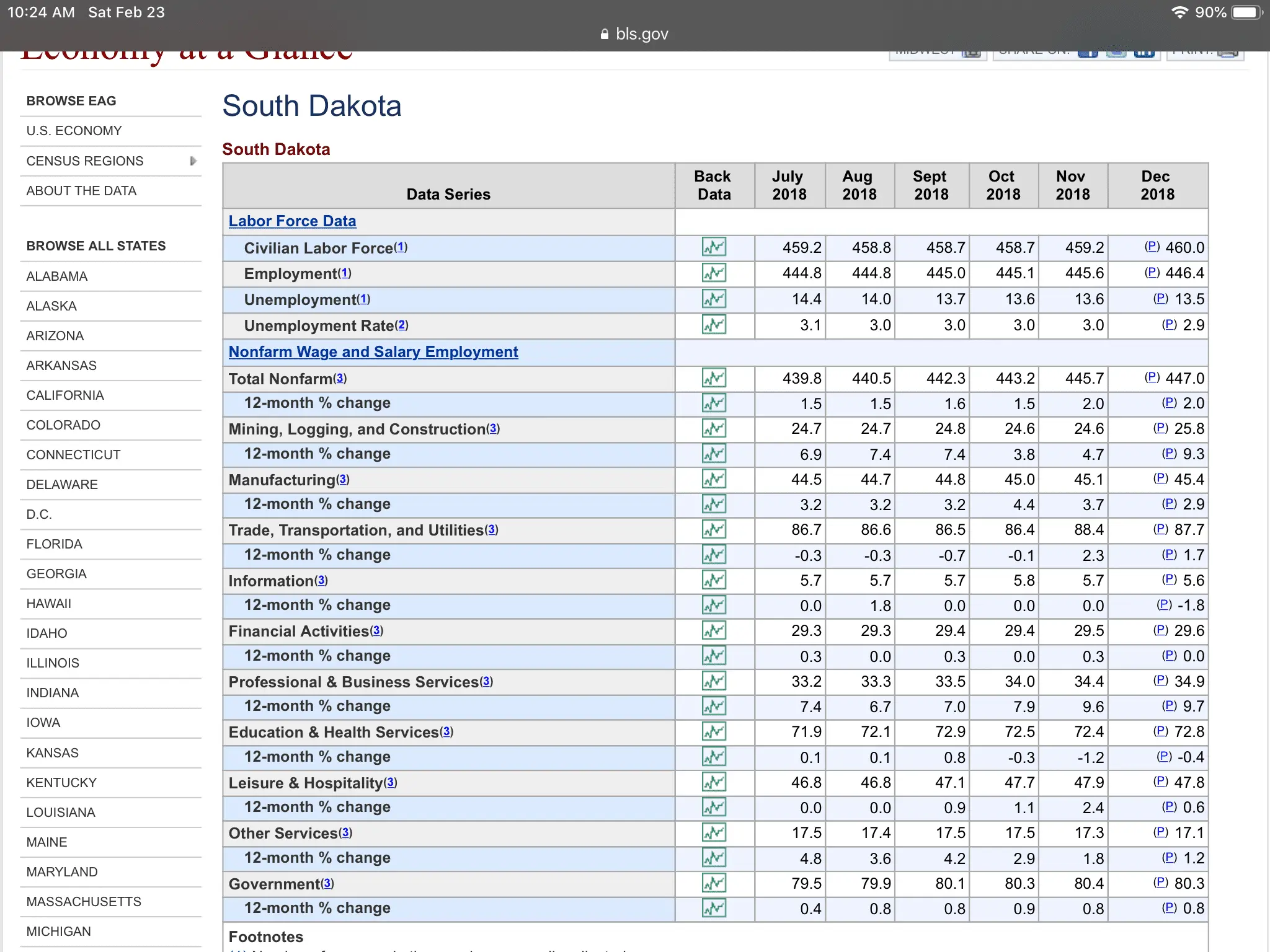
Task: Open Government back data chart icon
Action: point(714,883)
